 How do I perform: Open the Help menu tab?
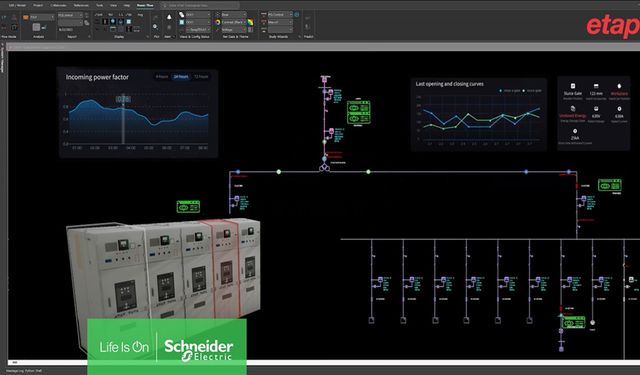coord(127,5)
